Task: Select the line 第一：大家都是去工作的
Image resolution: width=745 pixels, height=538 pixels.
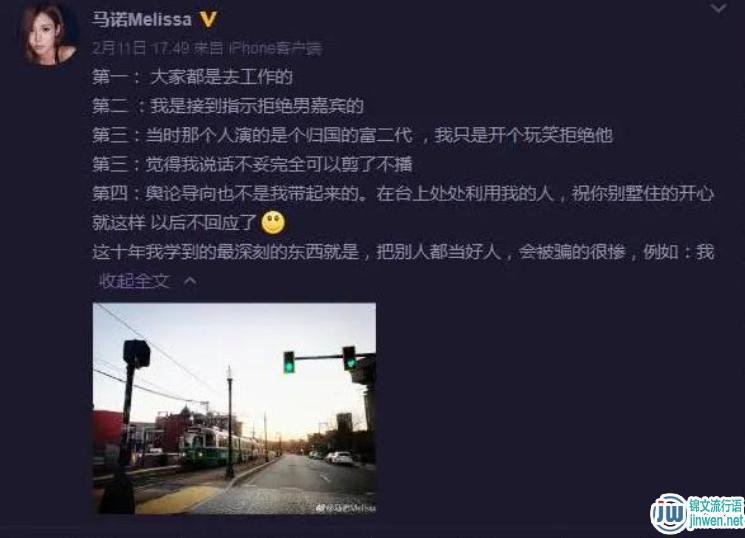Action: [x=192, y=77]
